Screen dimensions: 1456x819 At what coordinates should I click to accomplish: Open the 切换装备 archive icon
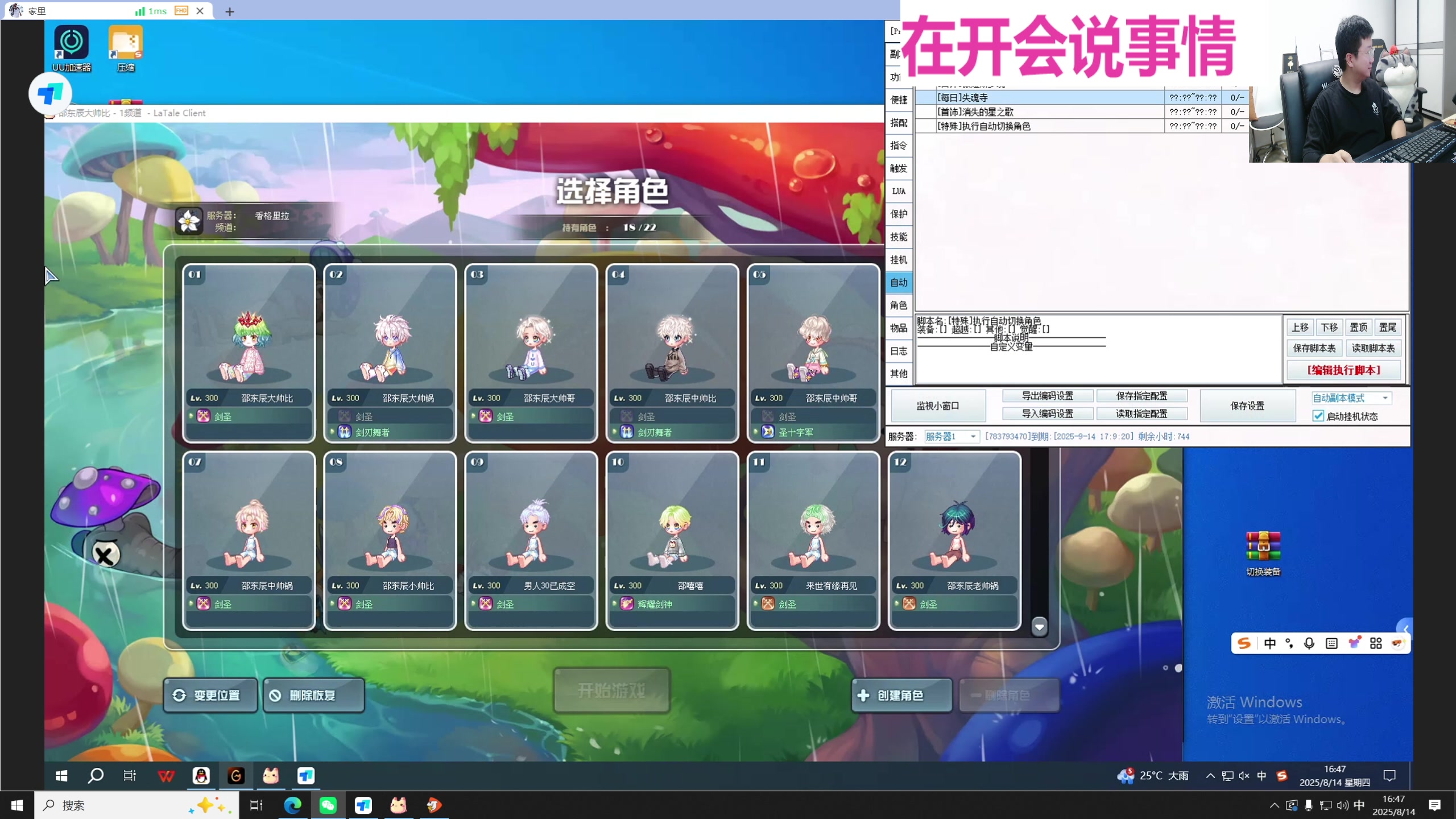pos(1263,553)
